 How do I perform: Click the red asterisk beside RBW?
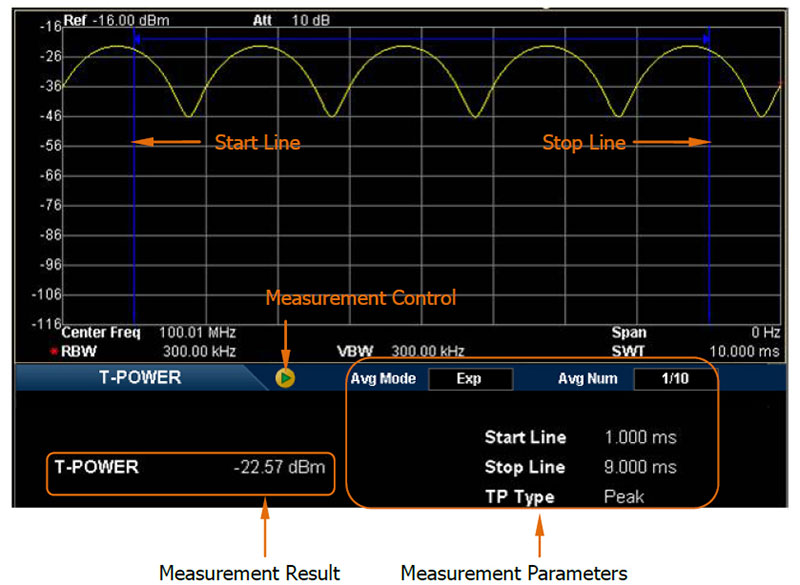[x=54, y=351]
